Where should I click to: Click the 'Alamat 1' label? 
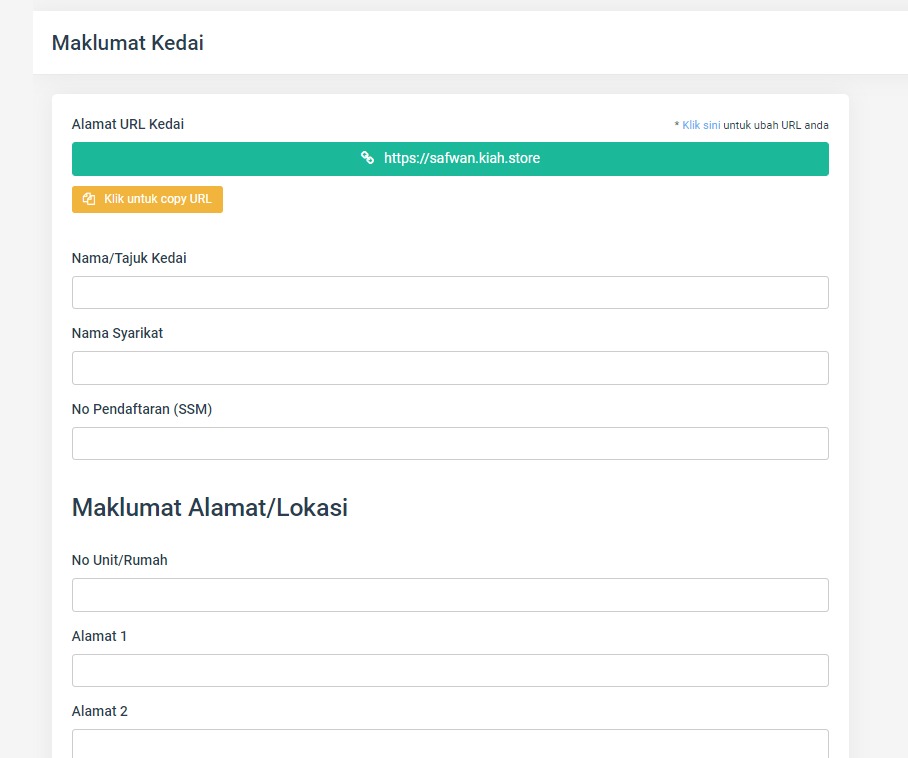tap(99, 636)
